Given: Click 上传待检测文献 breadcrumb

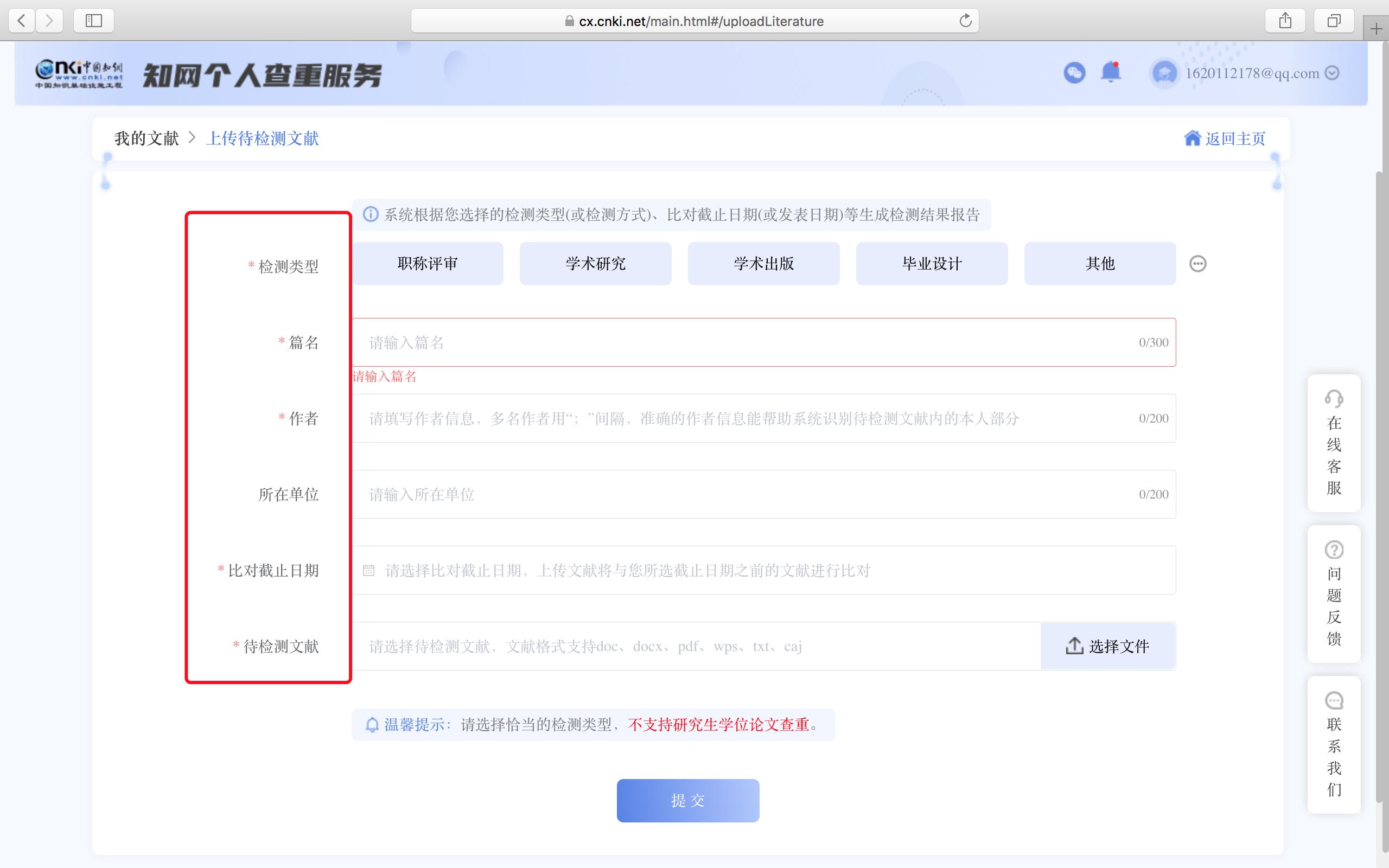Looking at the screenshot, I should [262, 138].
